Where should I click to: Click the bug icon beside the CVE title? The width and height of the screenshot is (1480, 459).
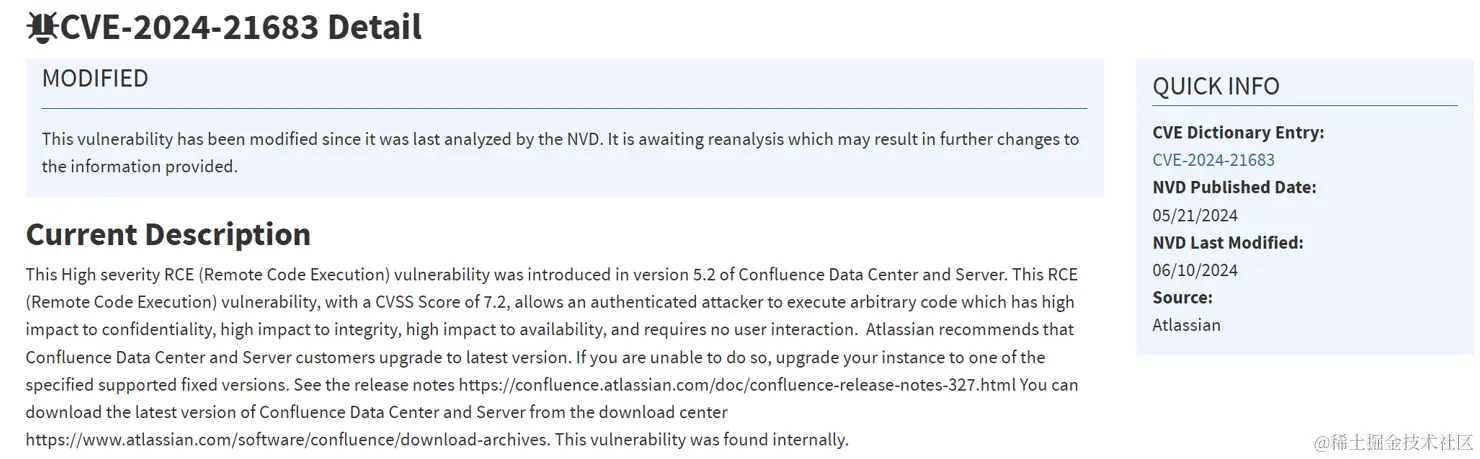tap(42, 27)
